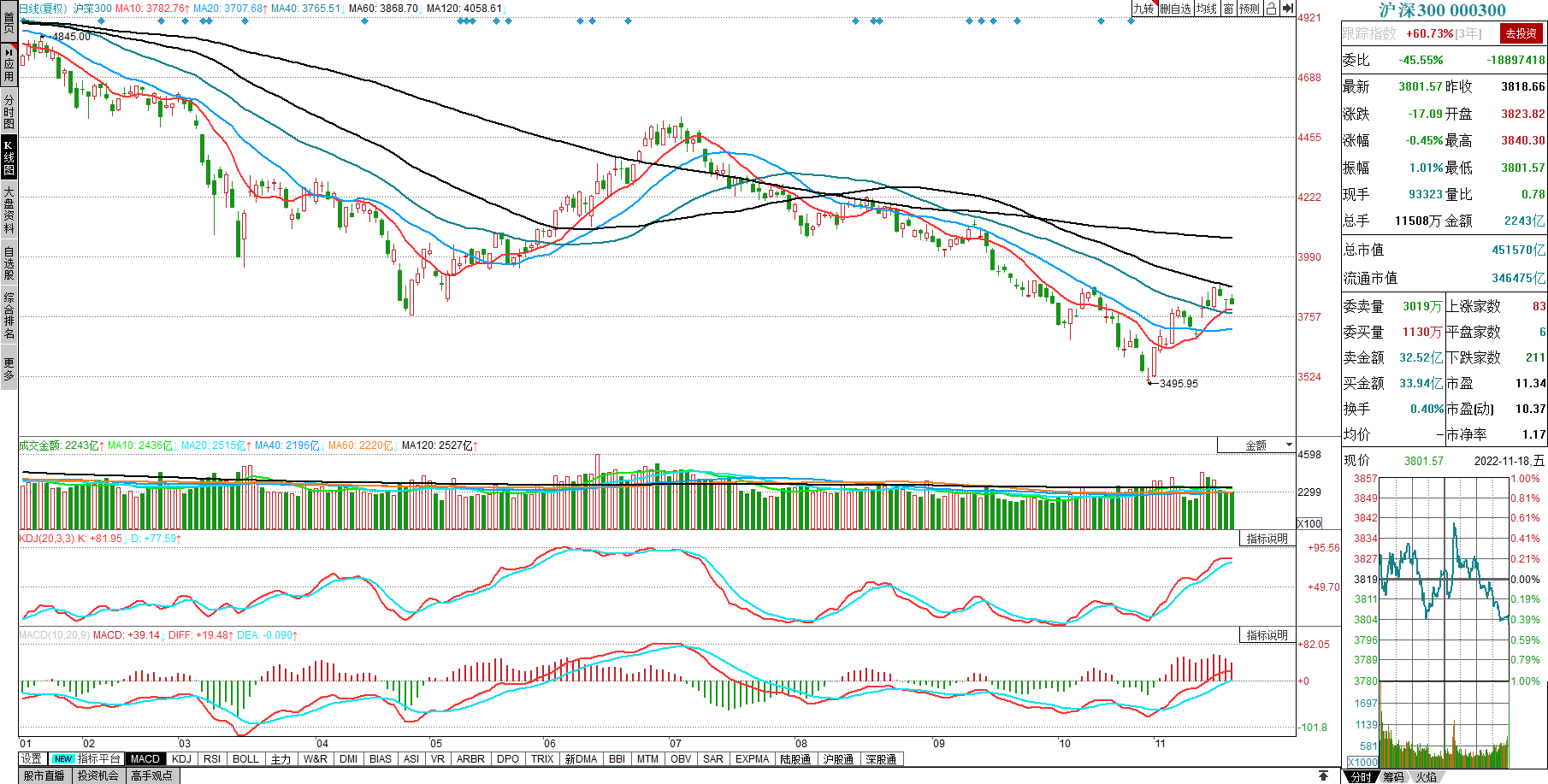Select the BOLL indicator tab

pyautogui.click(x=245, y=759)
